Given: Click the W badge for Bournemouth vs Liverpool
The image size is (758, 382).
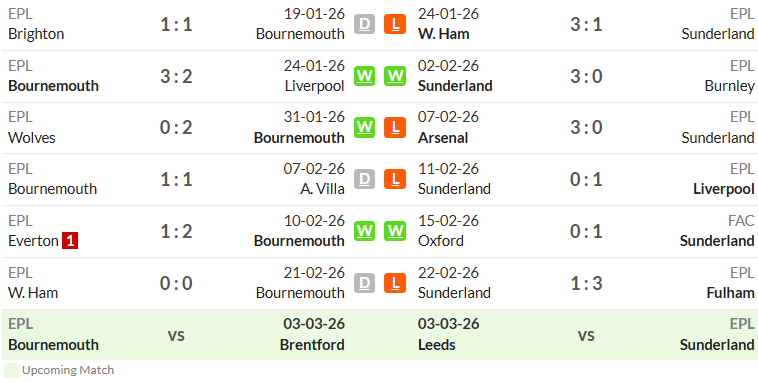Looking at the screenshot, I should pyautogui.click(x=364, y=76).
